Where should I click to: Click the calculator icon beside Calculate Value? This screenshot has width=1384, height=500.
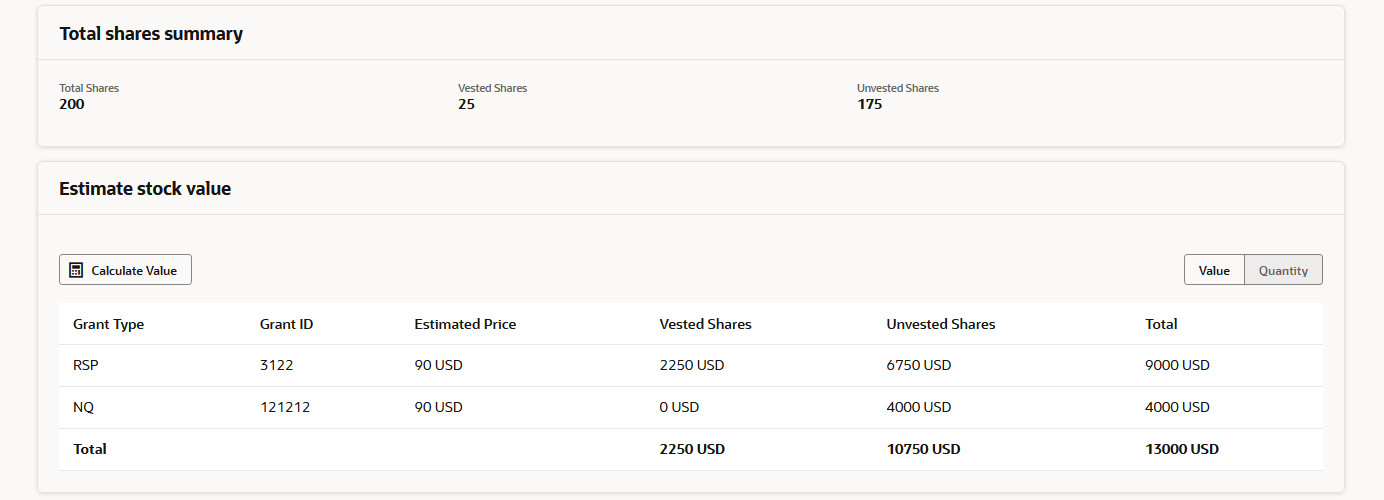[x=76, y=270]
